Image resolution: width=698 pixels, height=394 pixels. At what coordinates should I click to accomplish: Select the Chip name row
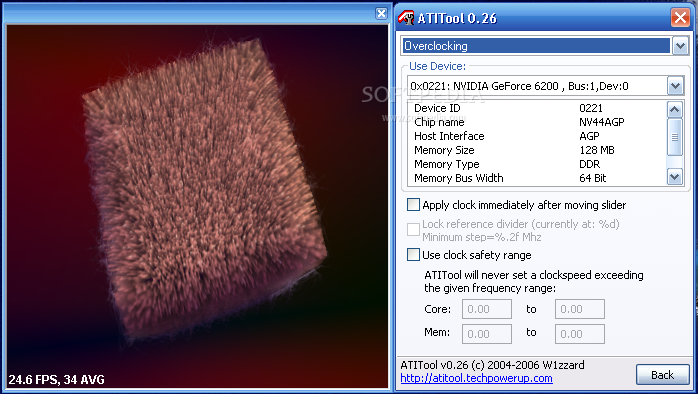coord(537,122)
